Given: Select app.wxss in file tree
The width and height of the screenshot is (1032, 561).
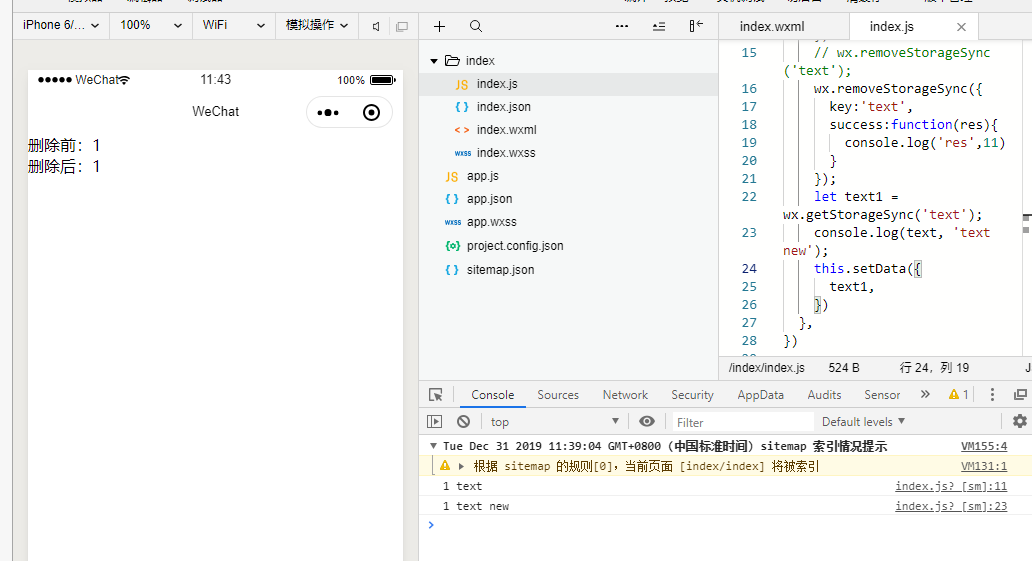Looking at the screenshot, I should coord(569,222).
